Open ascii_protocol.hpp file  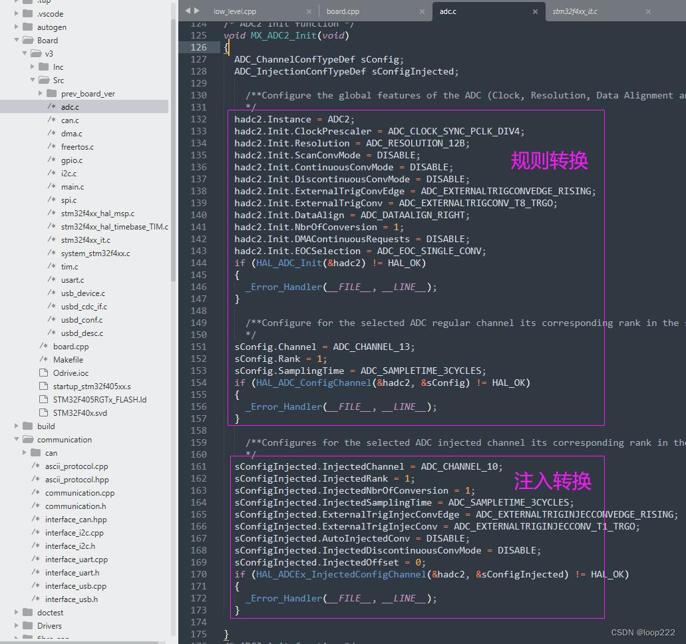77,479
